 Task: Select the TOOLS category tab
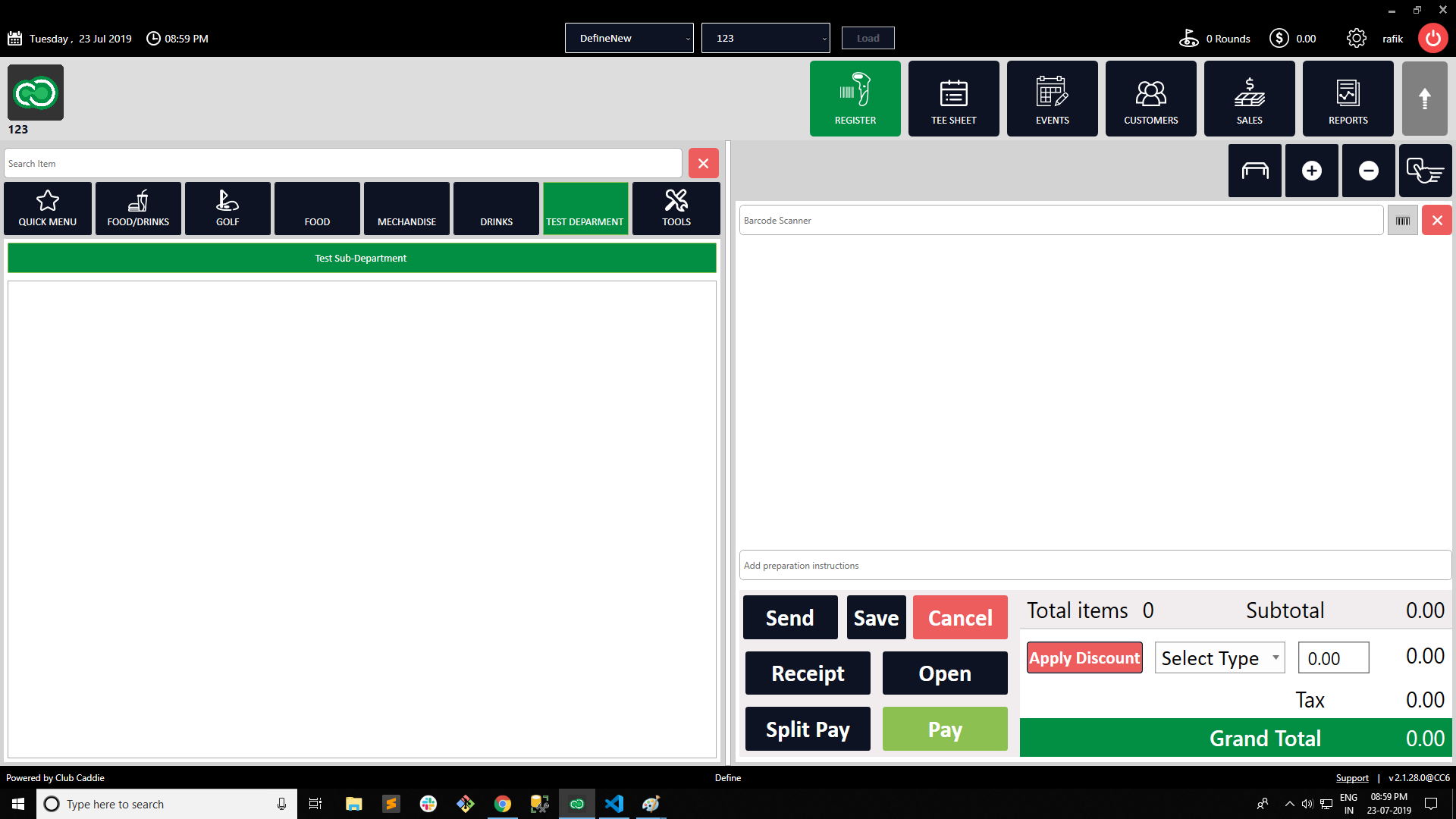point(676,209)
